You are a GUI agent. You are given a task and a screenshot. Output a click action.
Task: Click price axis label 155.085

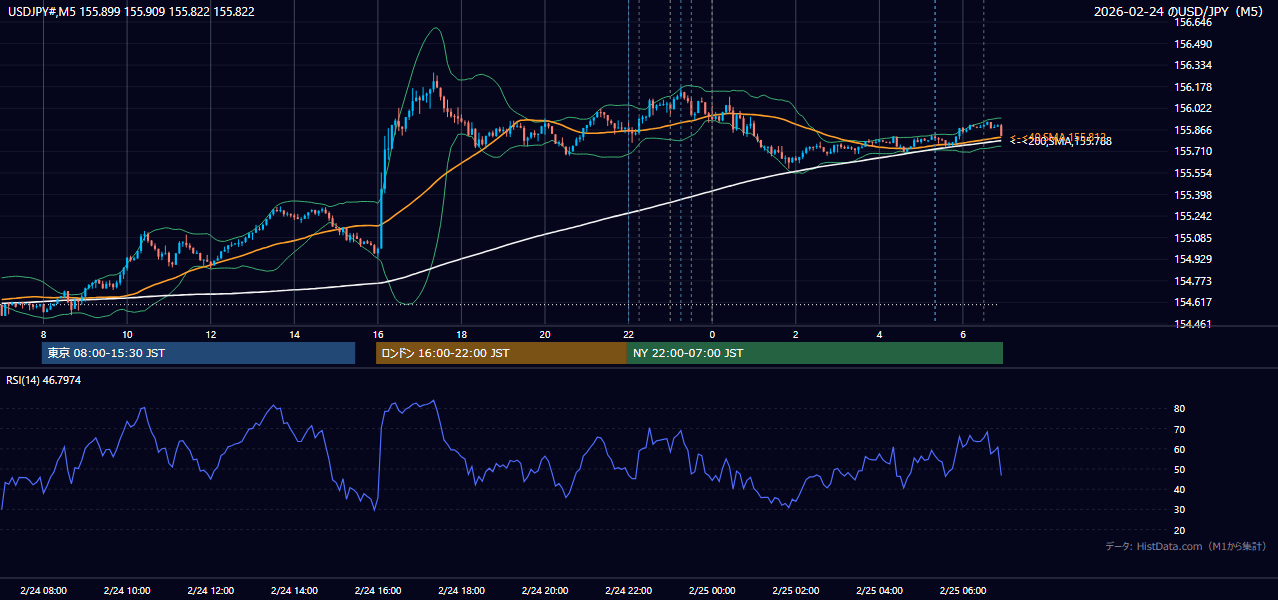[x=1194, y=238]
